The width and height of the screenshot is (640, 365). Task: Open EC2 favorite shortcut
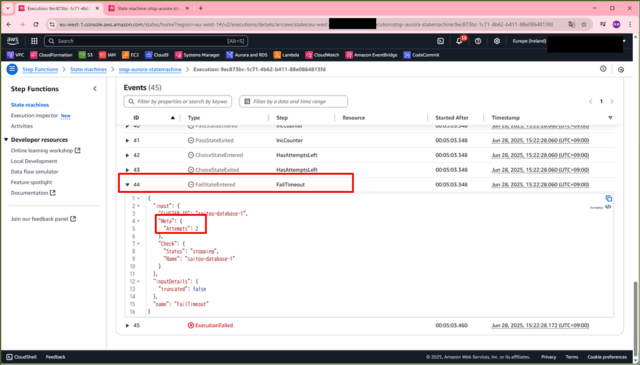(131, 55)
